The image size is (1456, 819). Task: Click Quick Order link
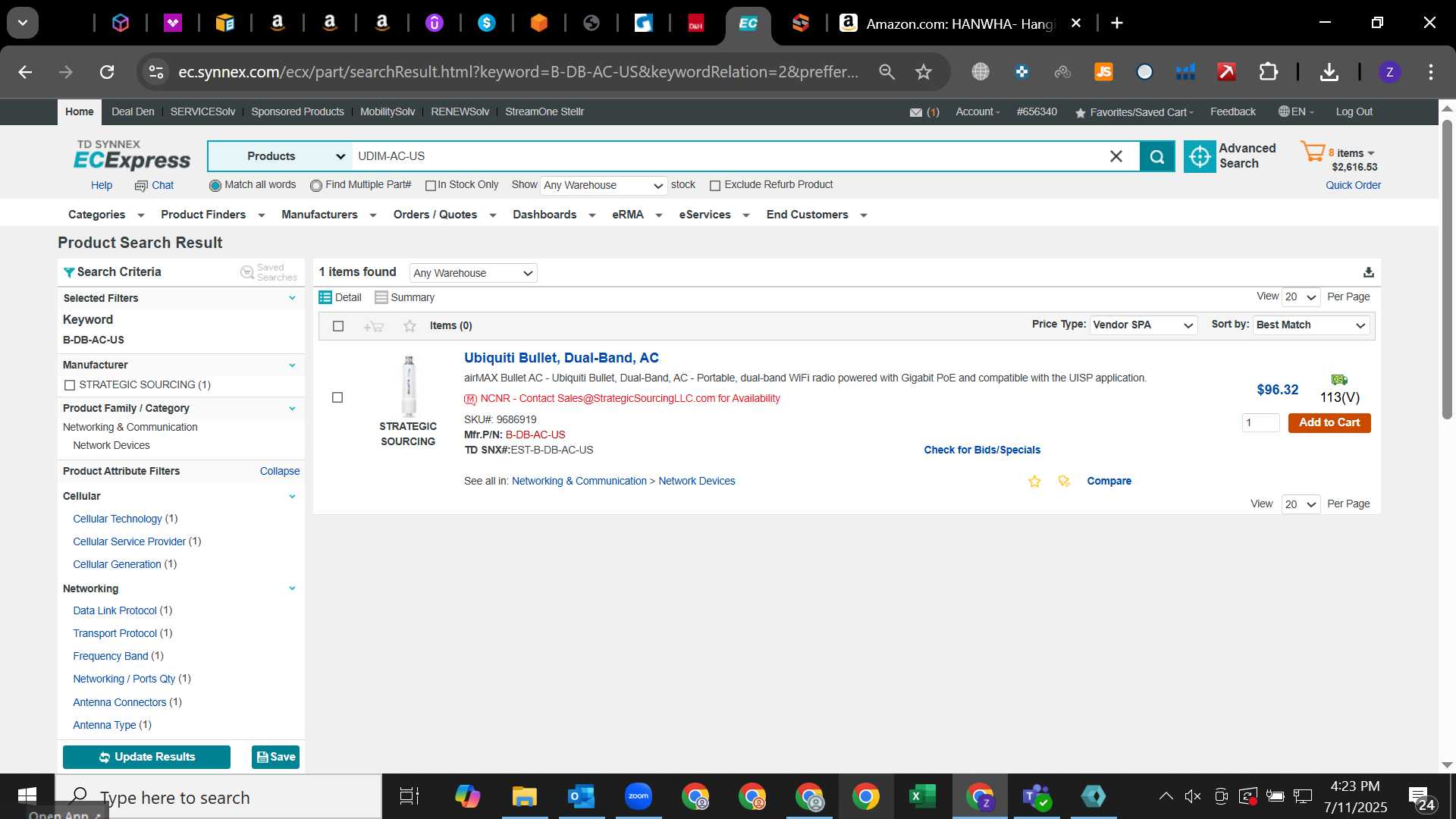(x=1353, y=186)
